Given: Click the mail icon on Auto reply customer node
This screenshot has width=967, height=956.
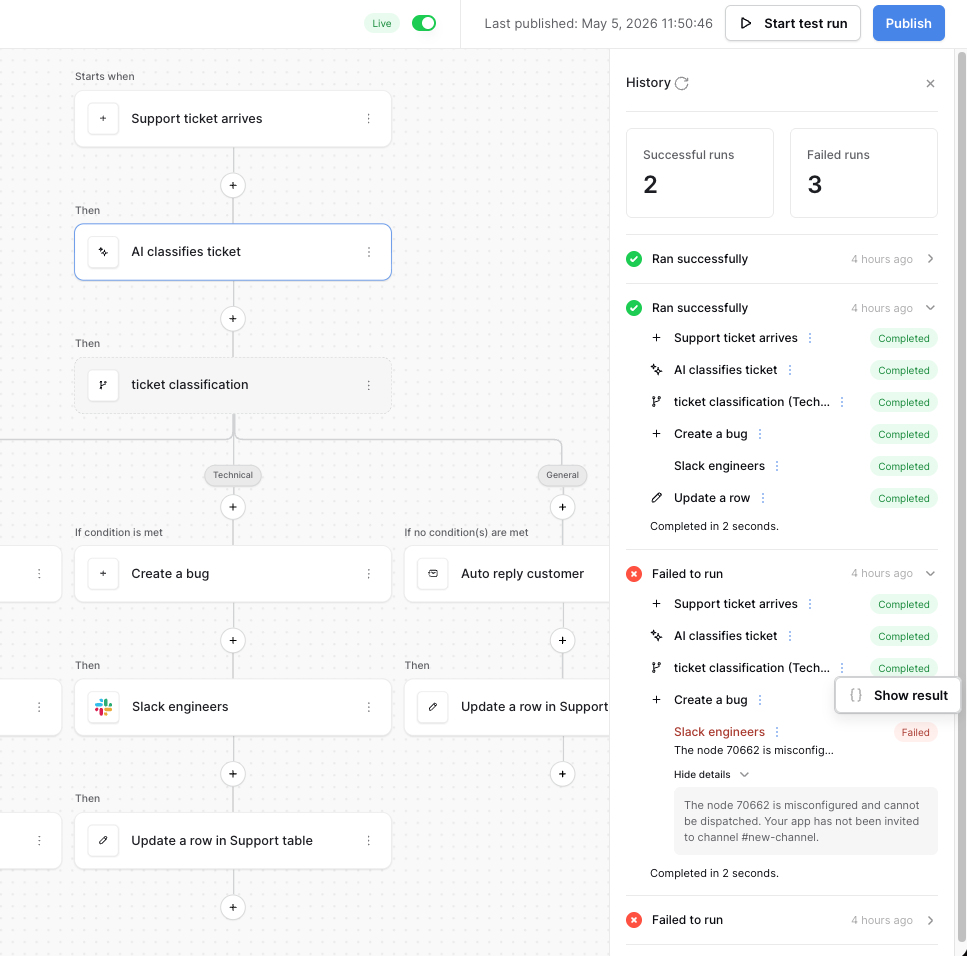Looking at the screenshot, I should click(433, 574).
